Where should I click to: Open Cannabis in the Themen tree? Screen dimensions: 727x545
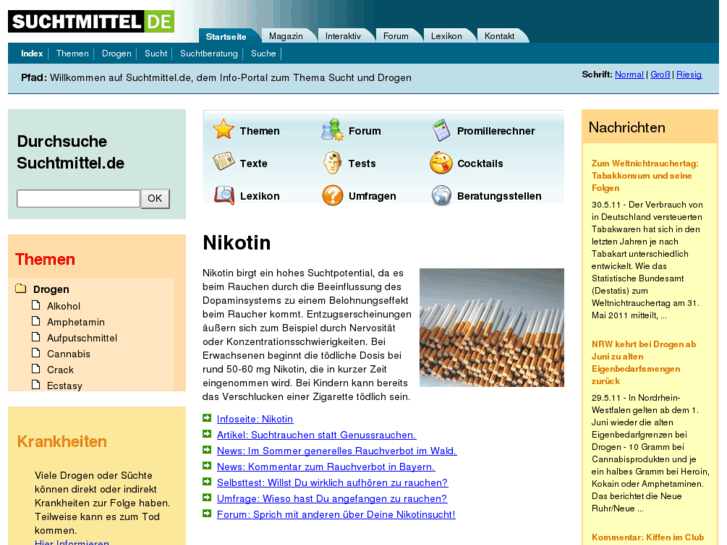(x=69, y=354)
